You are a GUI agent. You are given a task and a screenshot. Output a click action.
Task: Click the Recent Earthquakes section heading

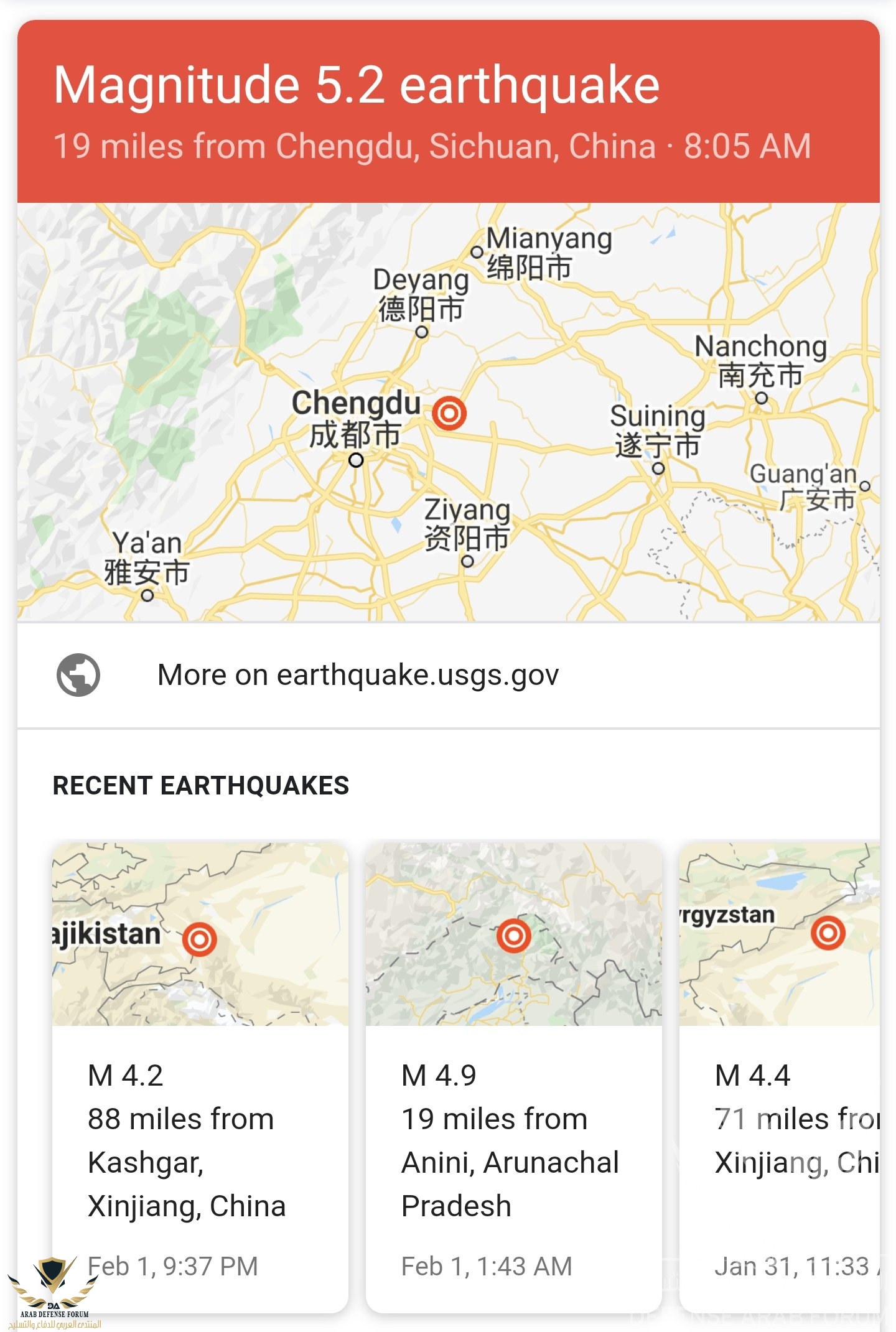click(x=201, y=786)
